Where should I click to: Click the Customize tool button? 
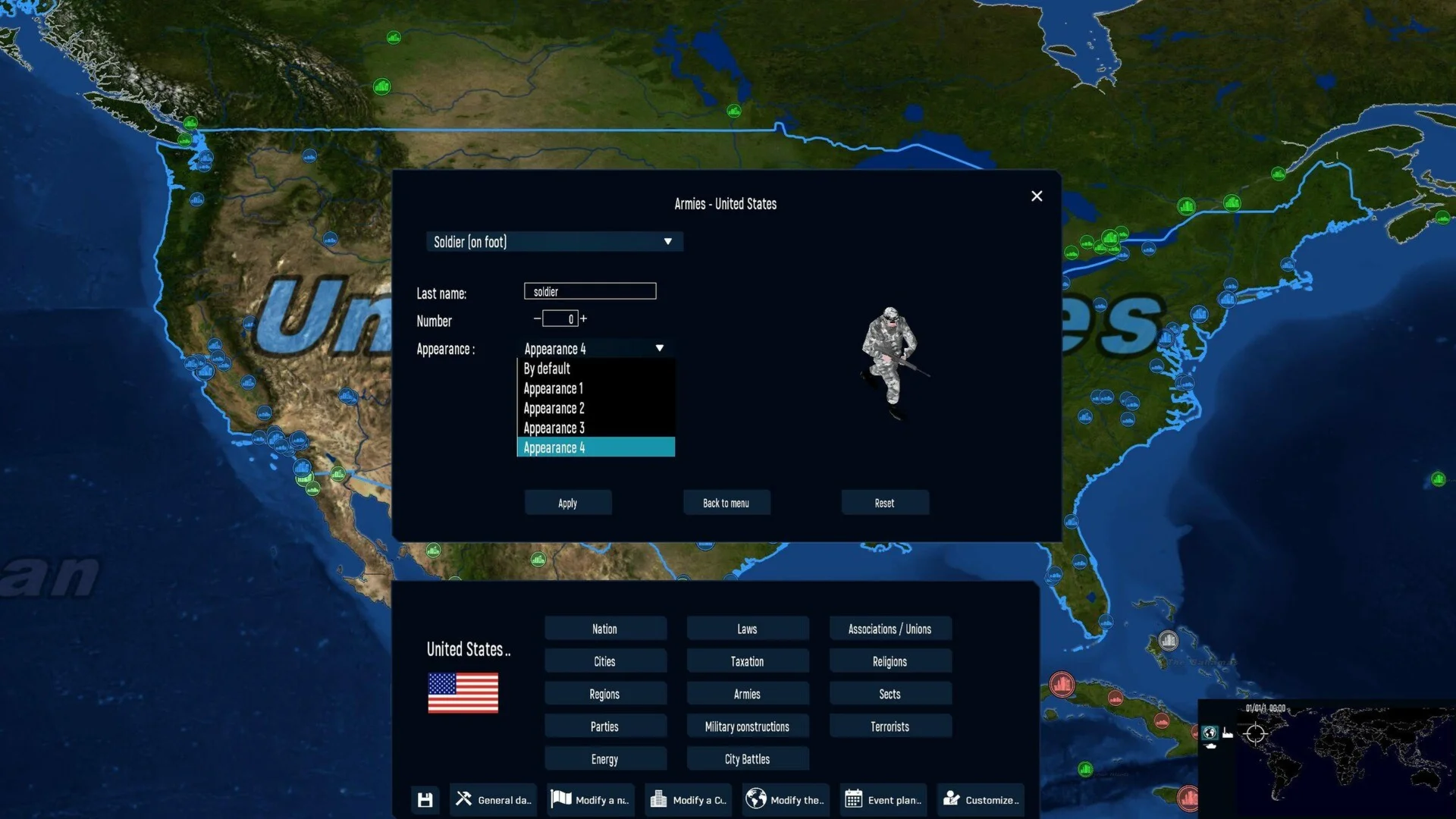[981, 800]
